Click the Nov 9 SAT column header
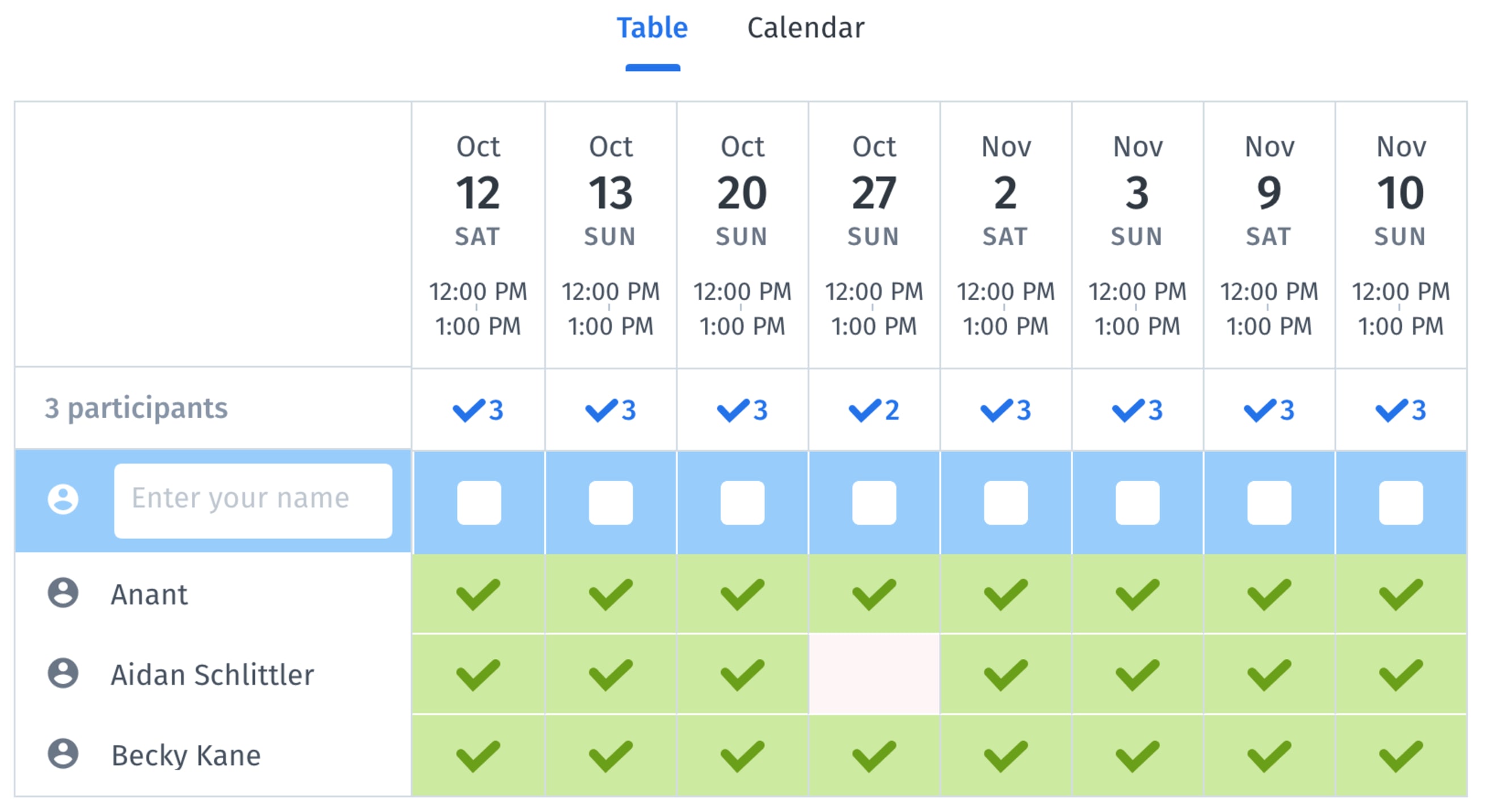1489x812 pixels. [1269, 235]
